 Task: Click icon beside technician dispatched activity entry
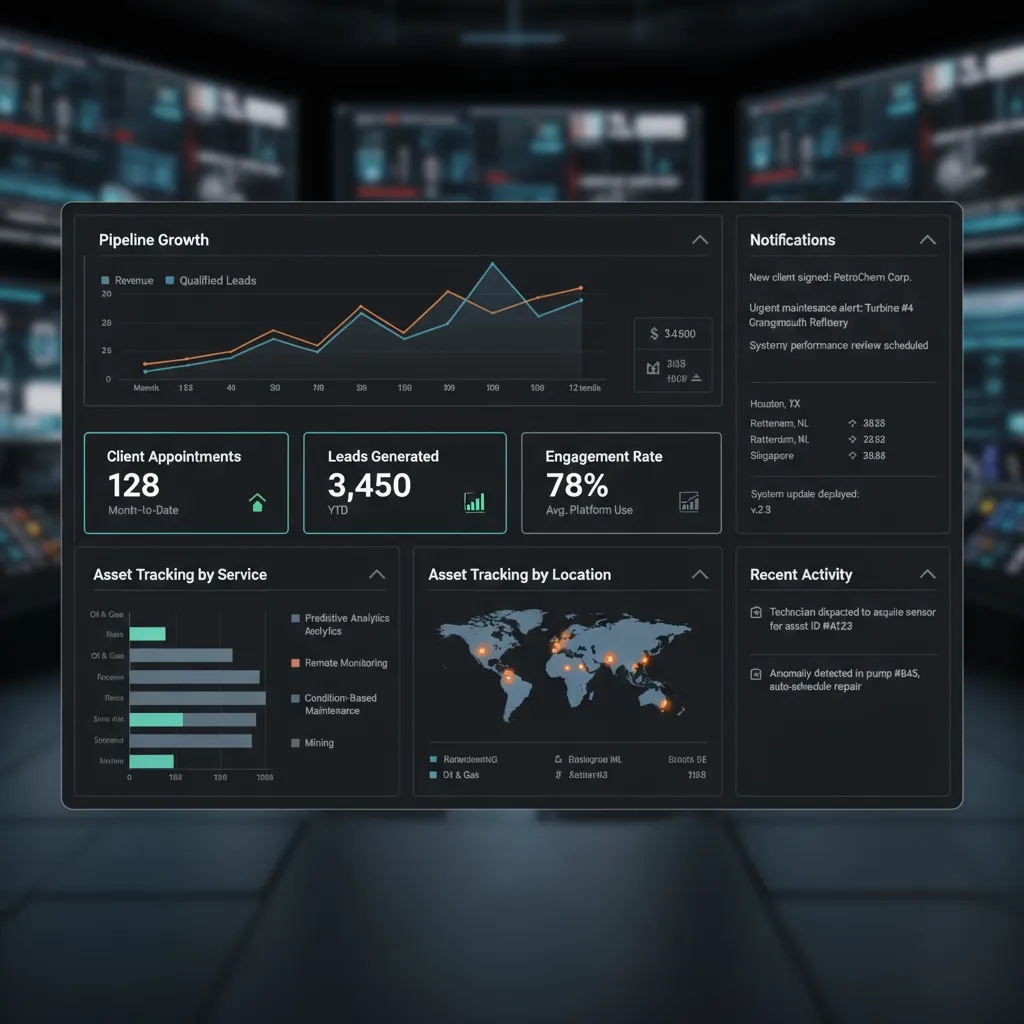[756, 612]
